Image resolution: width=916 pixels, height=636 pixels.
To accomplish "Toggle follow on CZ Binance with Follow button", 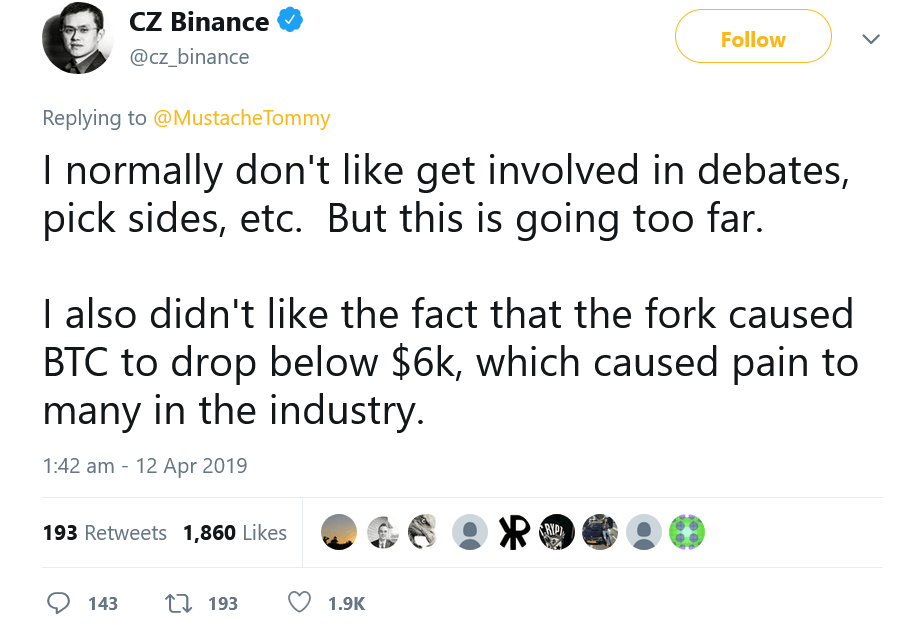I will 753,37.
